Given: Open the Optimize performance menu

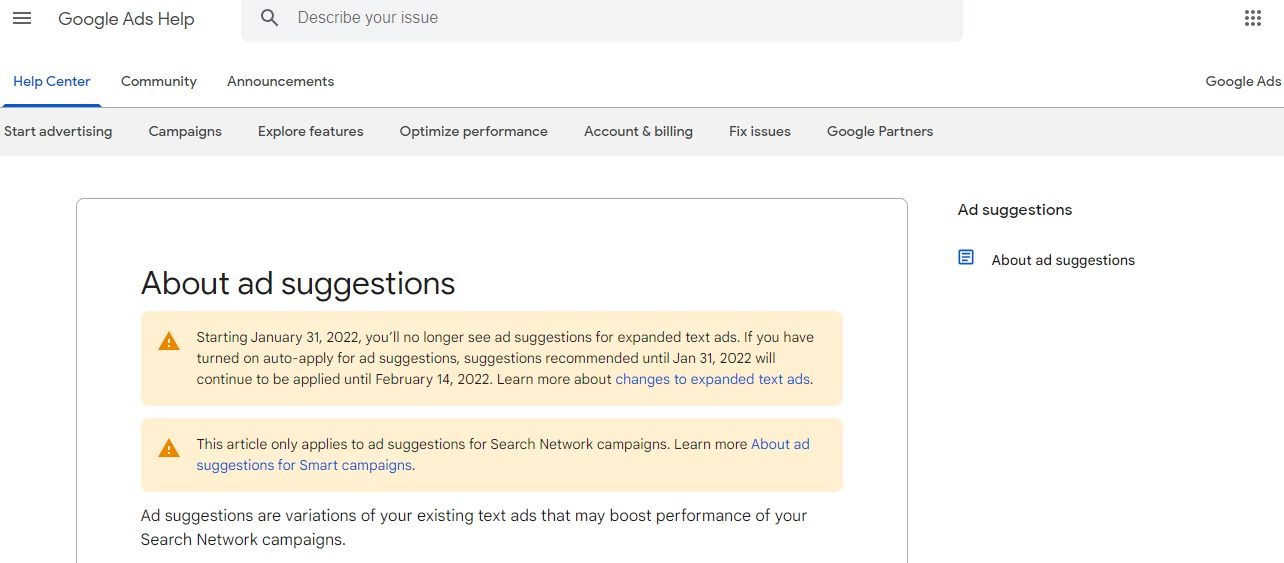Looking at the screenshot, I should coord(473,132).
